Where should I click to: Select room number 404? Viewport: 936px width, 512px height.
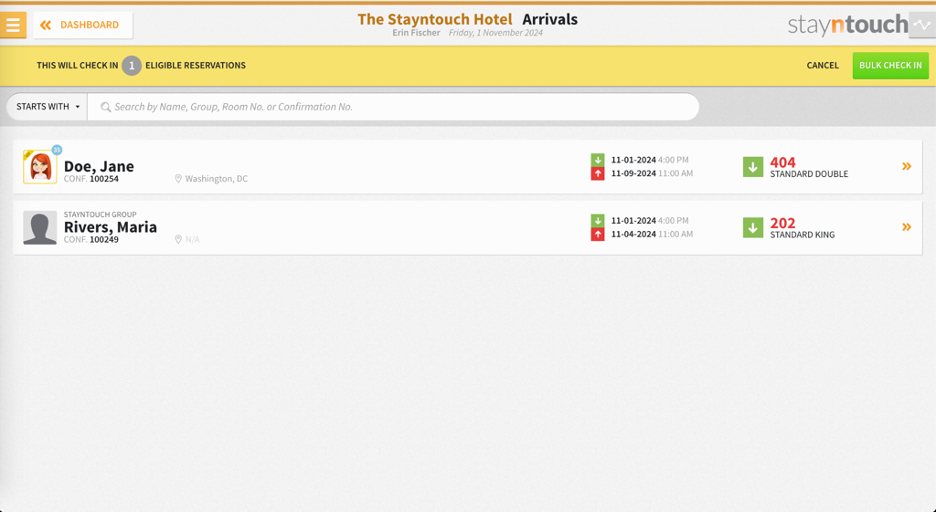click(783, 162)
